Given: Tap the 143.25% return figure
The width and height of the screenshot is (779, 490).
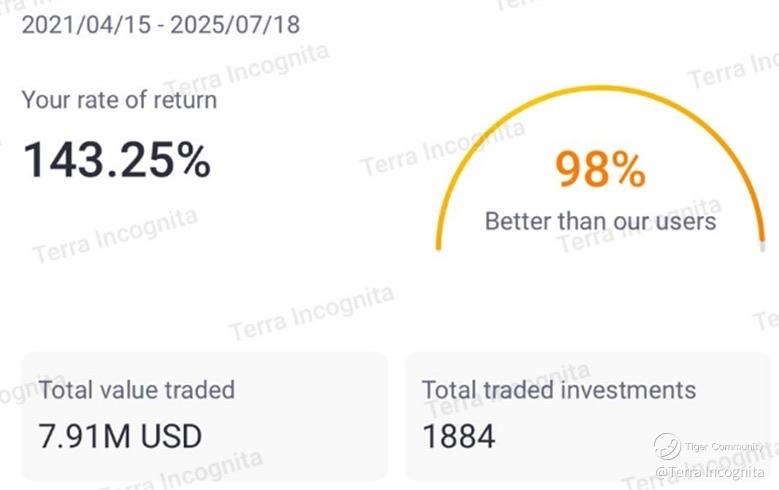Looking at the screenshot, I should click(x=117, y=160).
